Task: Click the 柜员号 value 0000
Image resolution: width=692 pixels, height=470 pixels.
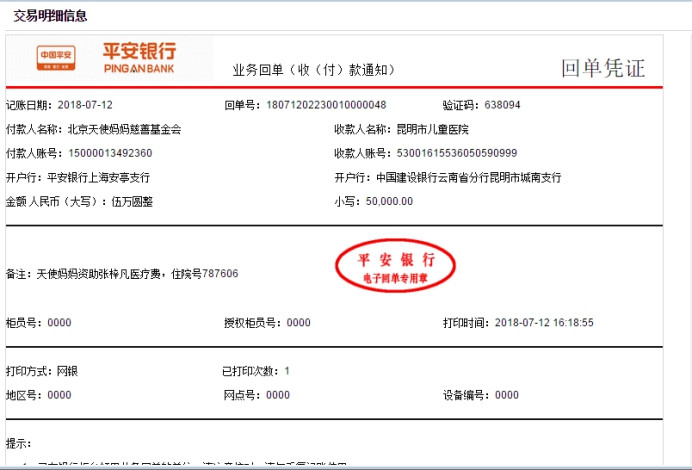Action: [59, 323]
